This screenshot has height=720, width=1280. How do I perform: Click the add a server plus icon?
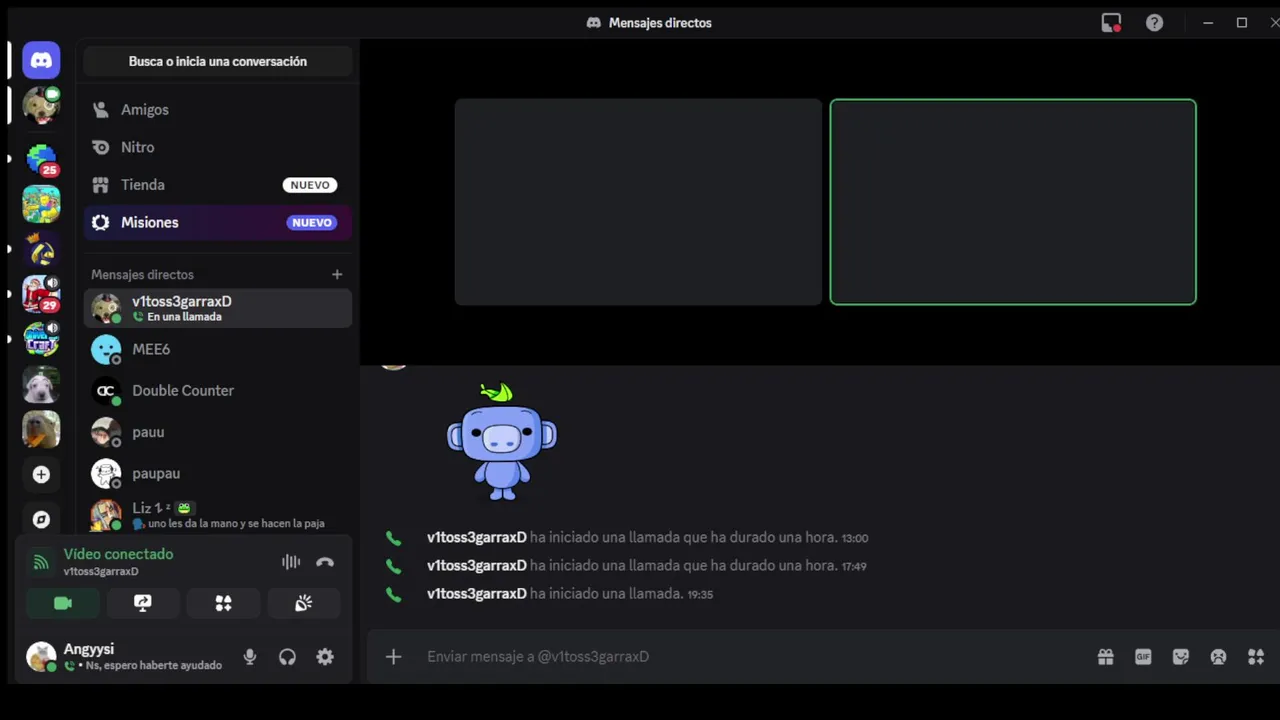tap(41, 475)
